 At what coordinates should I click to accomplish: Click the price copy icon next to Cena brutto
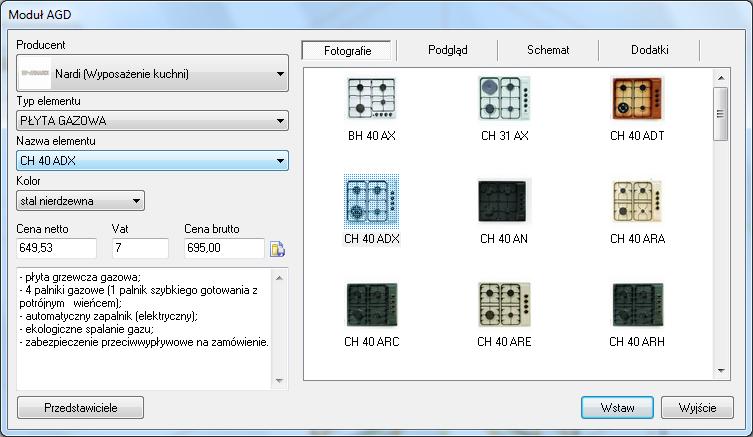point(277,249)
